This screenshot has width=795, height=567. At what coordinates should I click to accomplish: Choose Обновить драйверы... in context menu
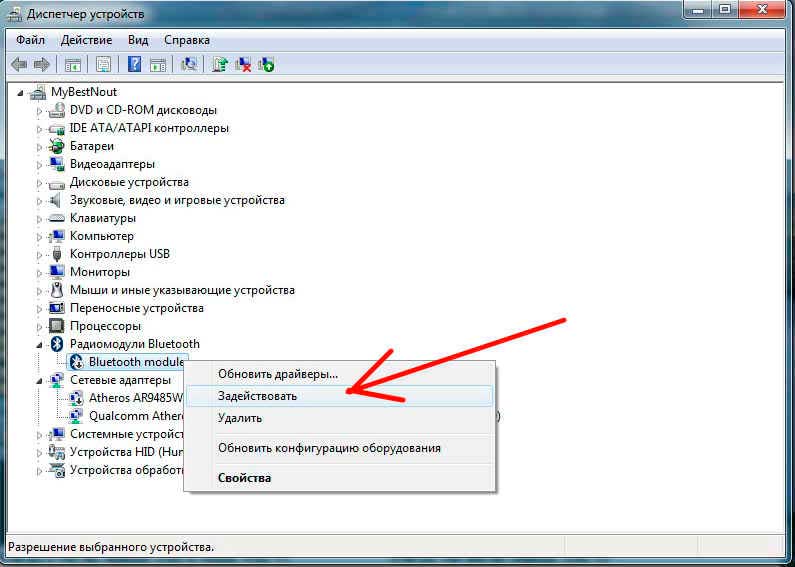340,374
